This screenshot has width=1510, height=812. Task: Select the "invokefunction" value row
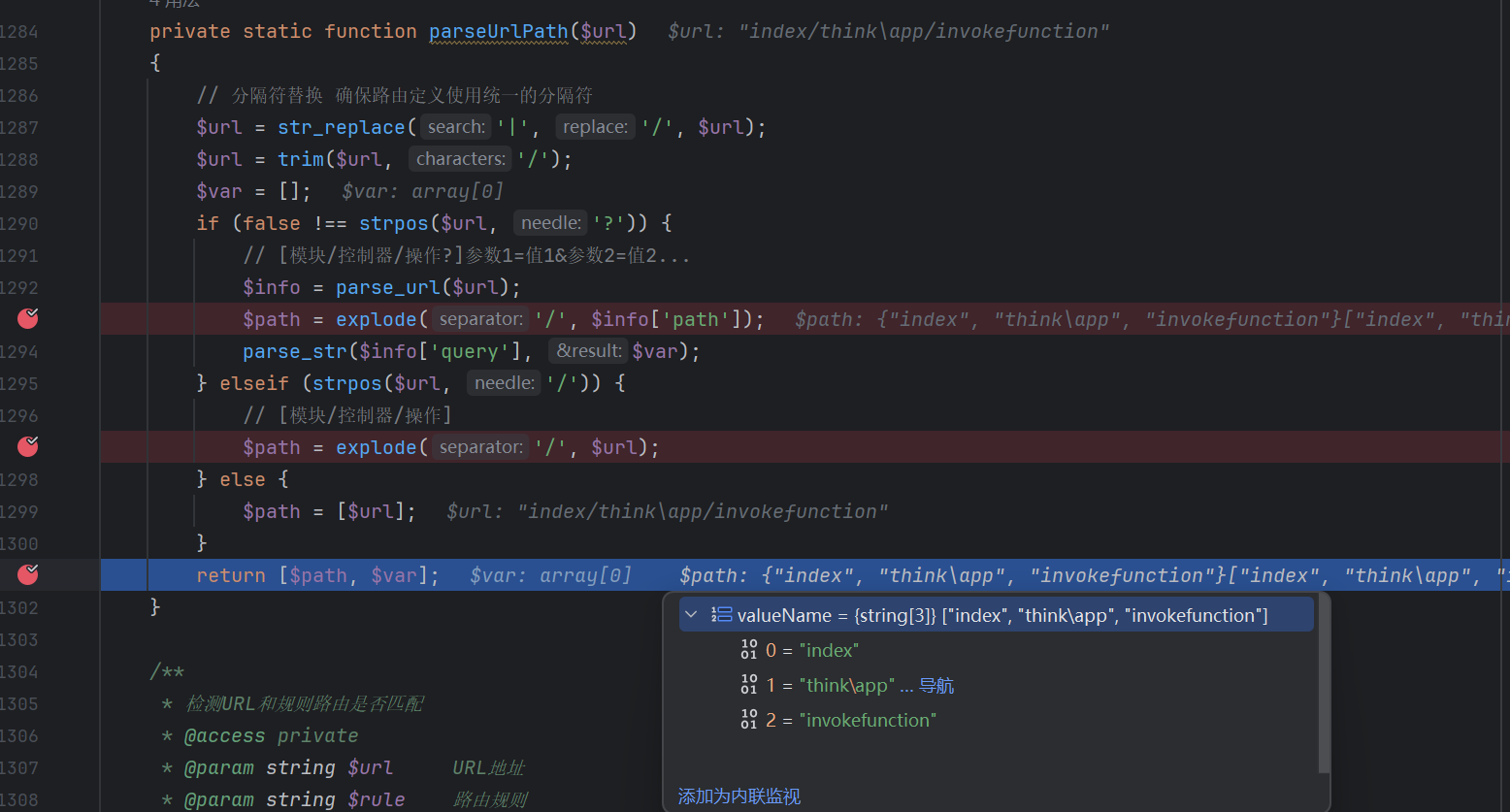click(868, 720)
